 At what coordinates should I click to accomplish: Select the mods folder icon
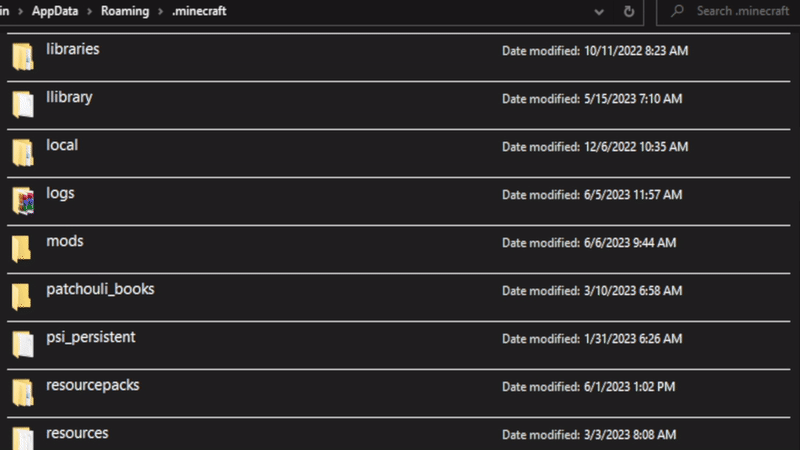point(22,248)
